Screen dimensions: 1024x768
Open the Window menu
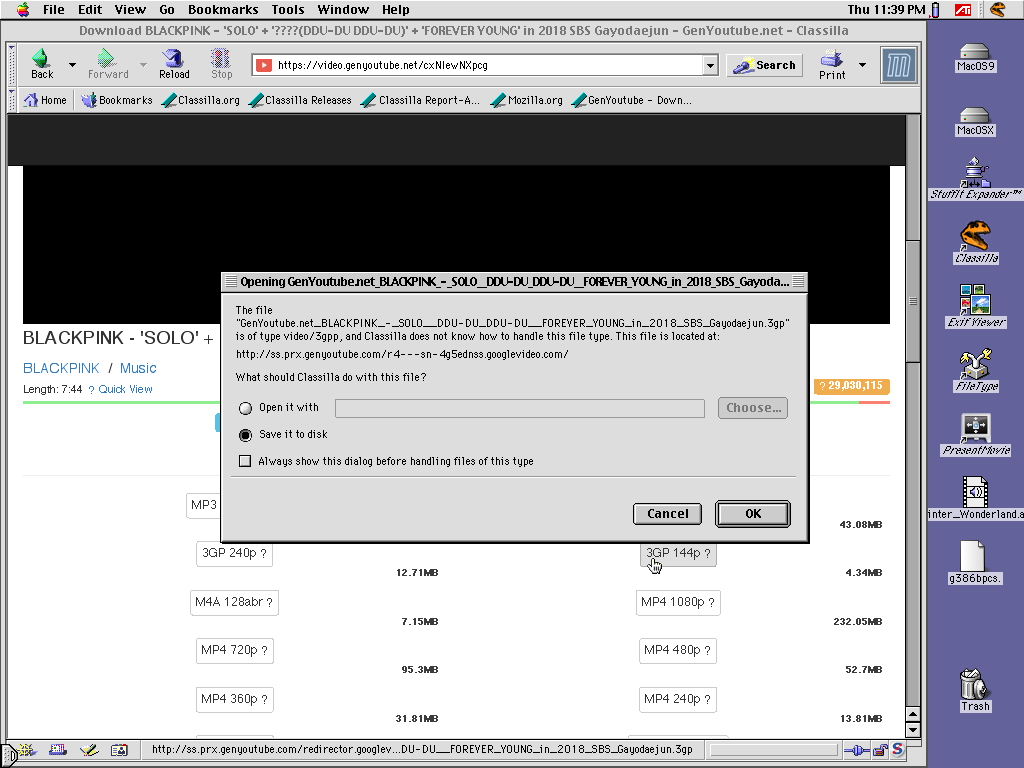(x=343, y=9)
